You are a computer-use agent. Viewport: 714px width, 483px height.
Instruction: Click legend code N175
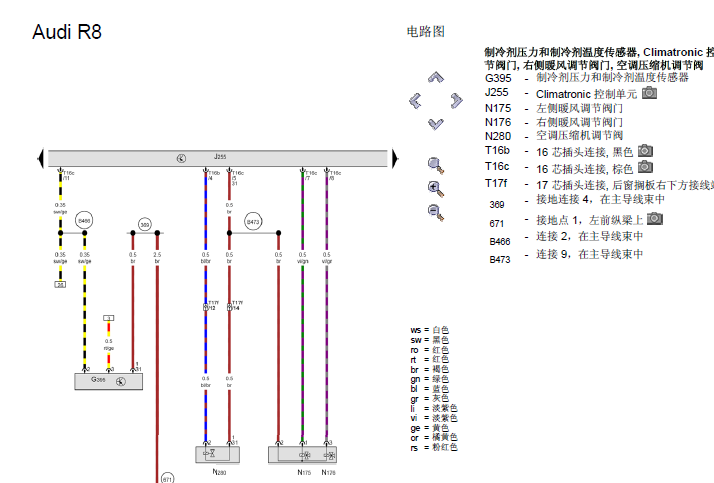pyautogui.click(x=498, y=108)
